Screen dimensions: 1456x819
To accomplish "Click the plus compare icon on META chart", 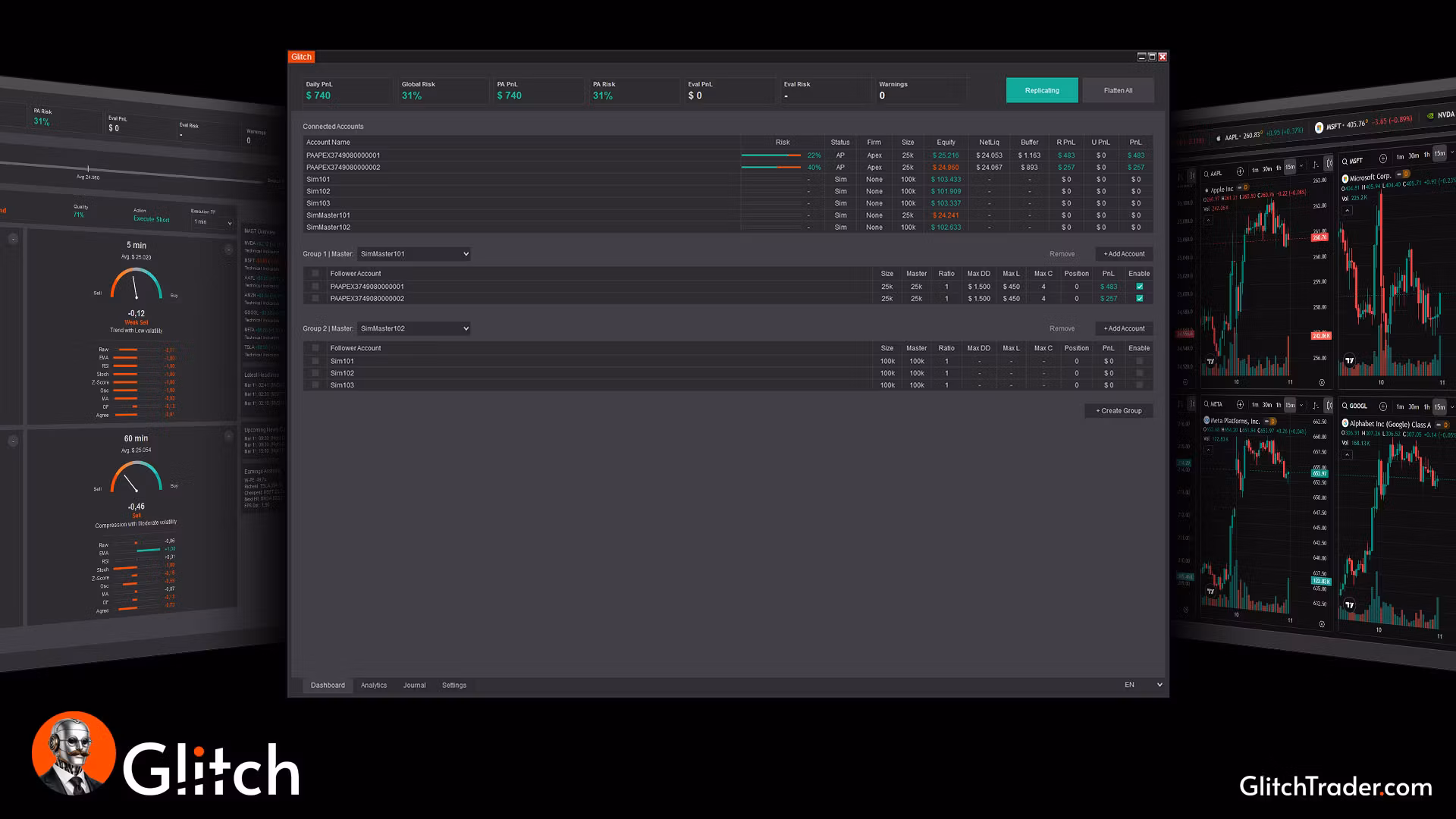I will pos(1240,404).
